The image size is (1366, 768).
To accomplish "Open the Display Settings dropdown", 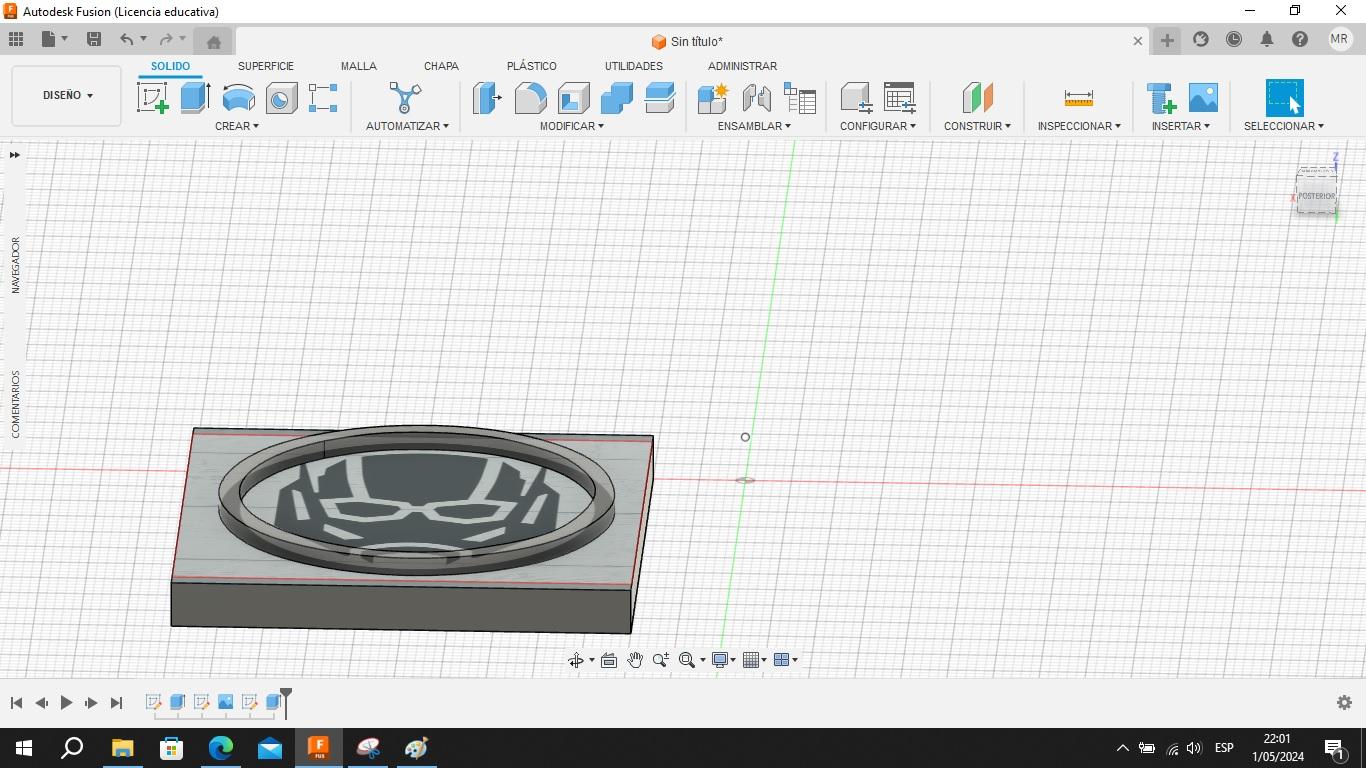I will tap(722, 660).
